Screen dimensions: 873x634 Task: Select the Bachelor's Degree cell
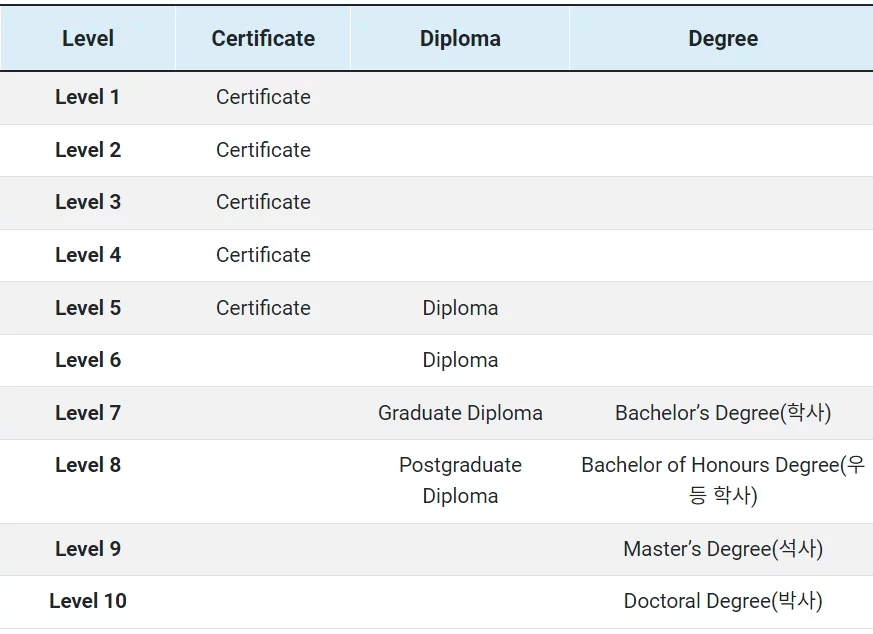pos(722,413)
